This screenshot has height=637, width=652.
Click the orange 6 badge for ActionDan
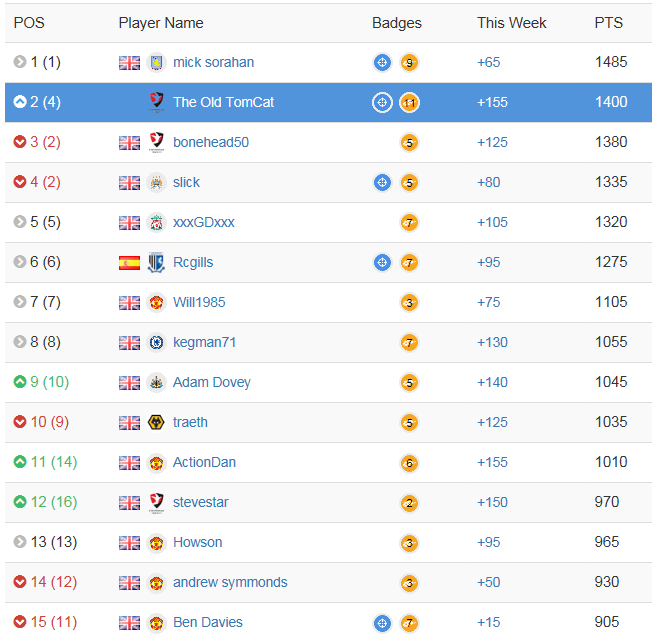click(x=409, y=462)
